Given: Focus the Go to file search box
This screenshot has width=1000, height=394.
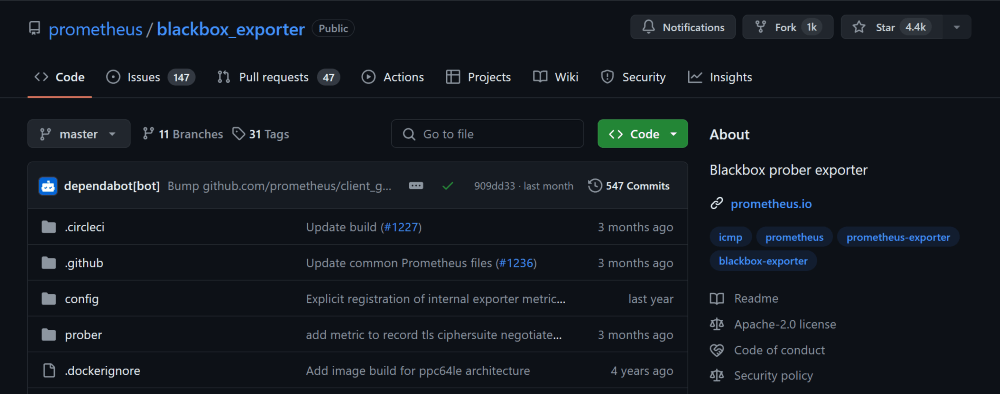Looking at the screenshot, I should pos(487,134).
